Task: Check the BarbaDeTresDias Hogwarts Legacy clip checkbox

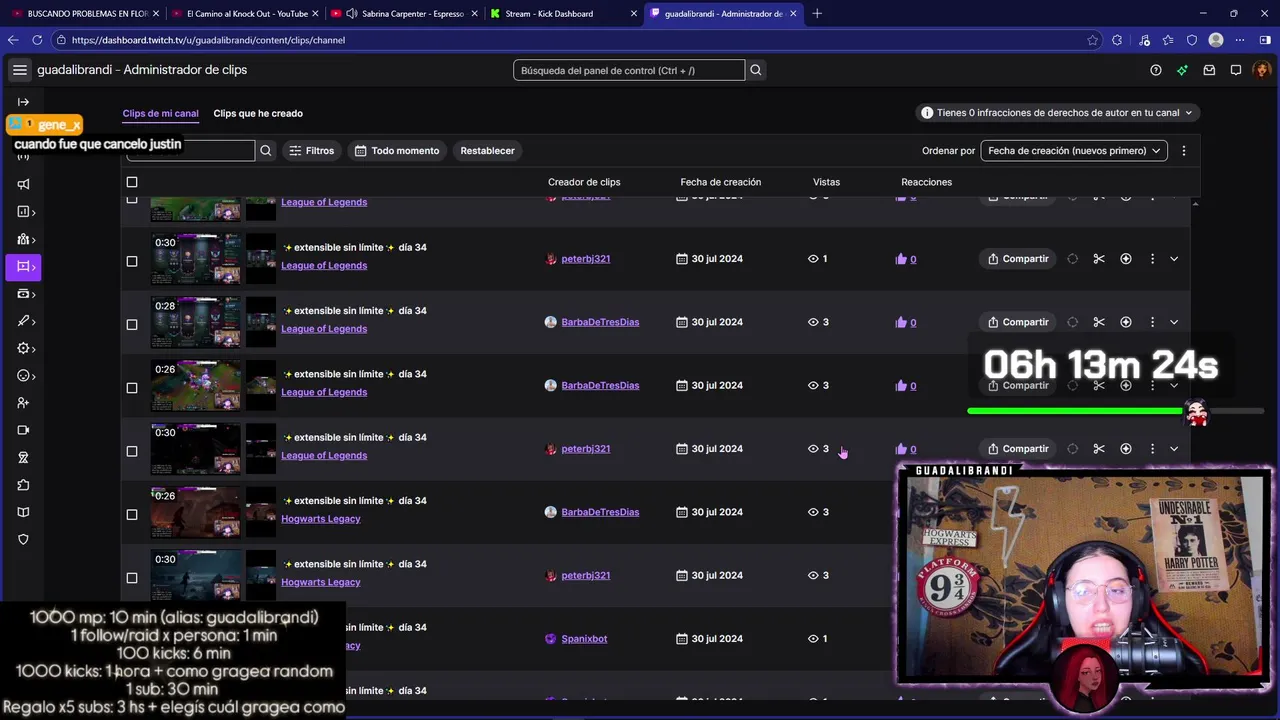Action: point(132,514)
